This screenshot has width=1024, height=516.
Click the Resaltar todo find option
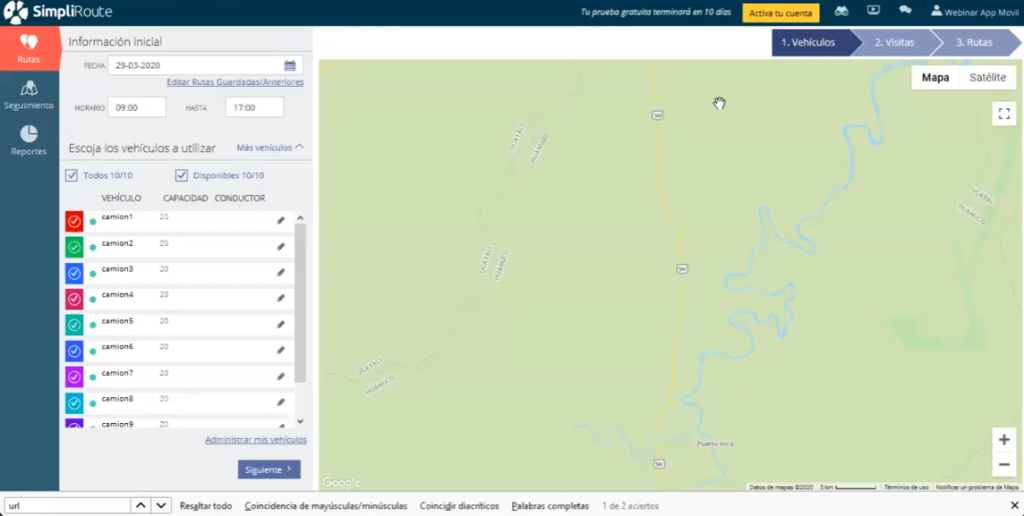pyautogui.click(x=206, y=506)
